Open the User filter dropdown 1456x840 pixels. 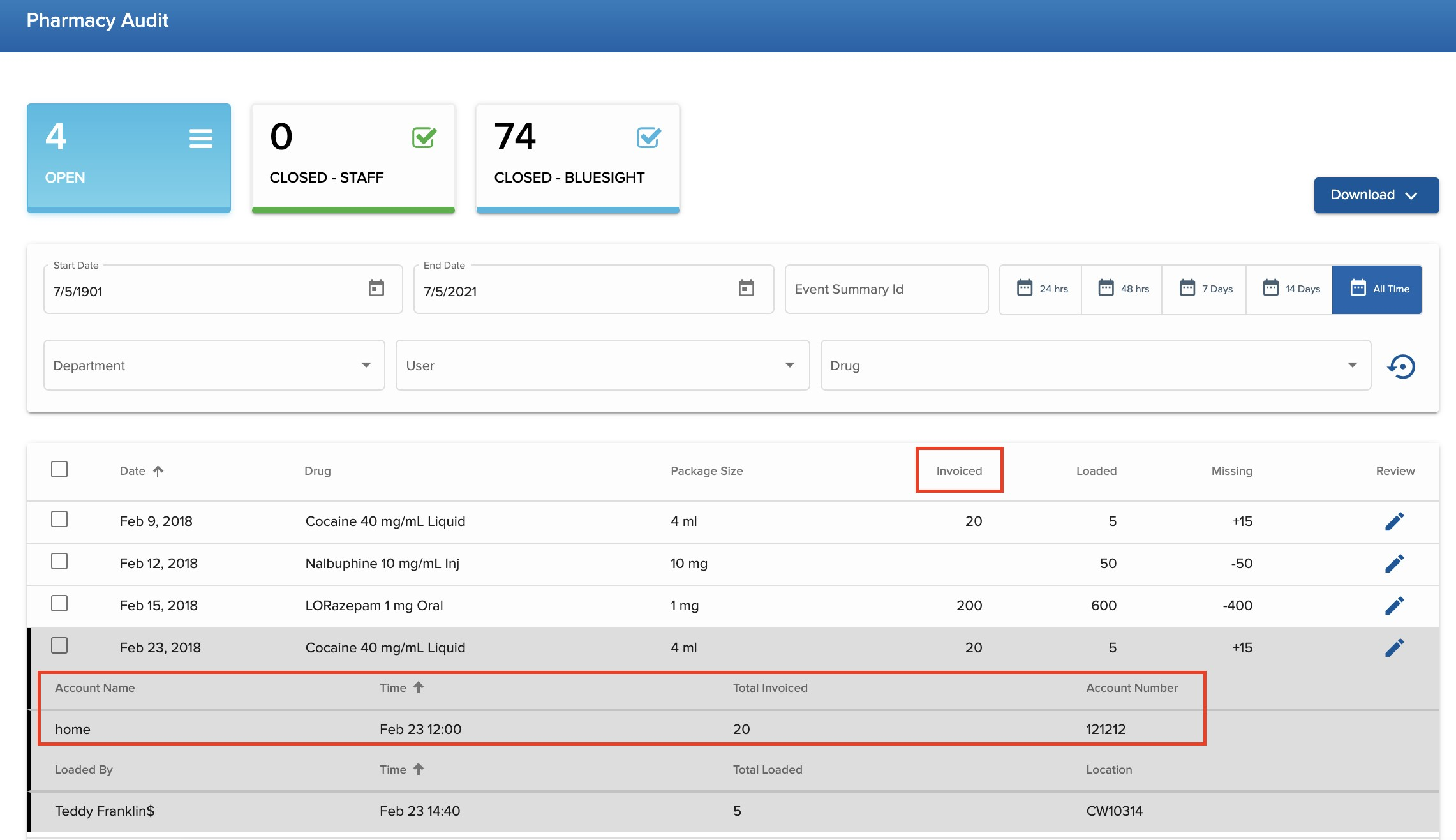click(602, 365)
